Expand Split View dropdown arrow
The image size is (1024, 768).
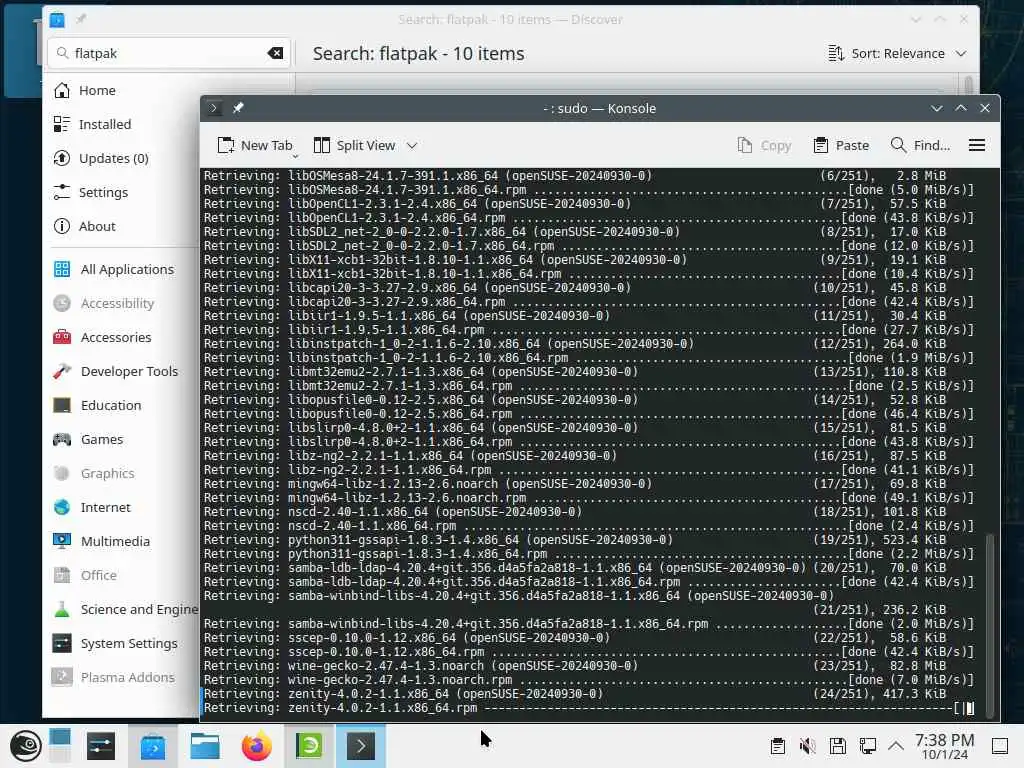tap(412, 146)
